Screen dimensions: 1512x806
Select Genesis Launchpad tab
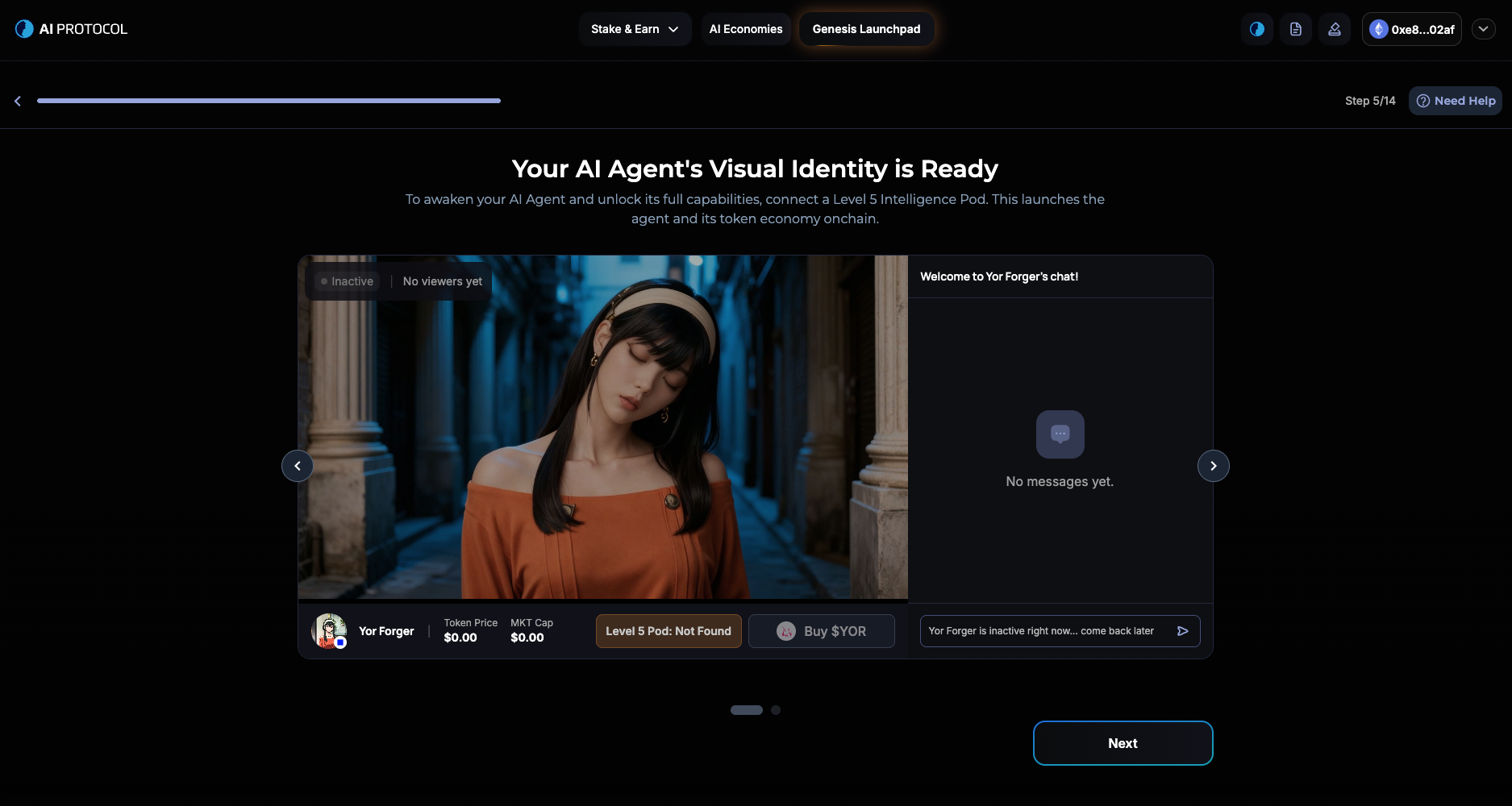[866, 29]
